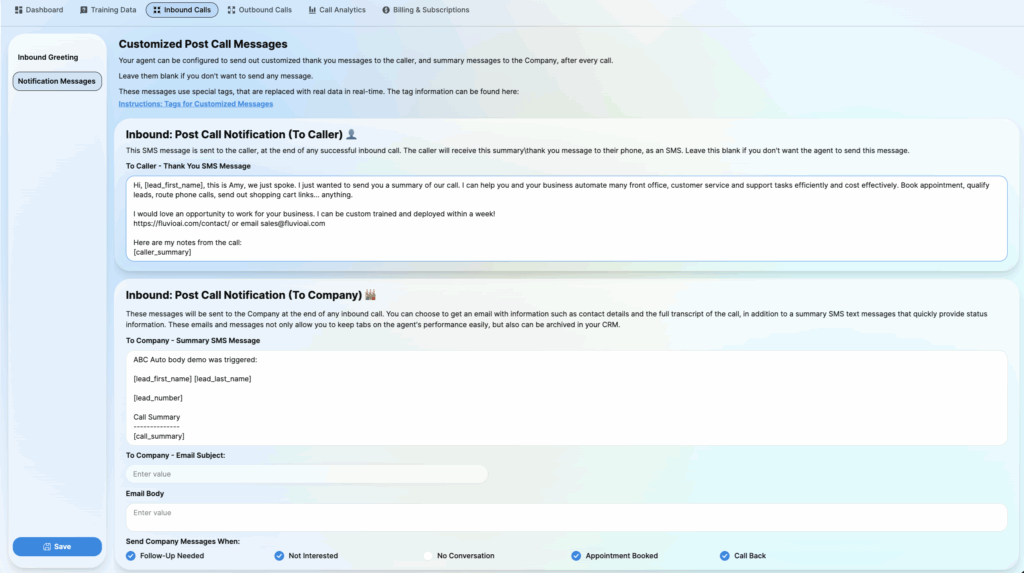Screen dimensions: 1024x573
Task: Click the caller person icon in heading
Action: [350, 134]
